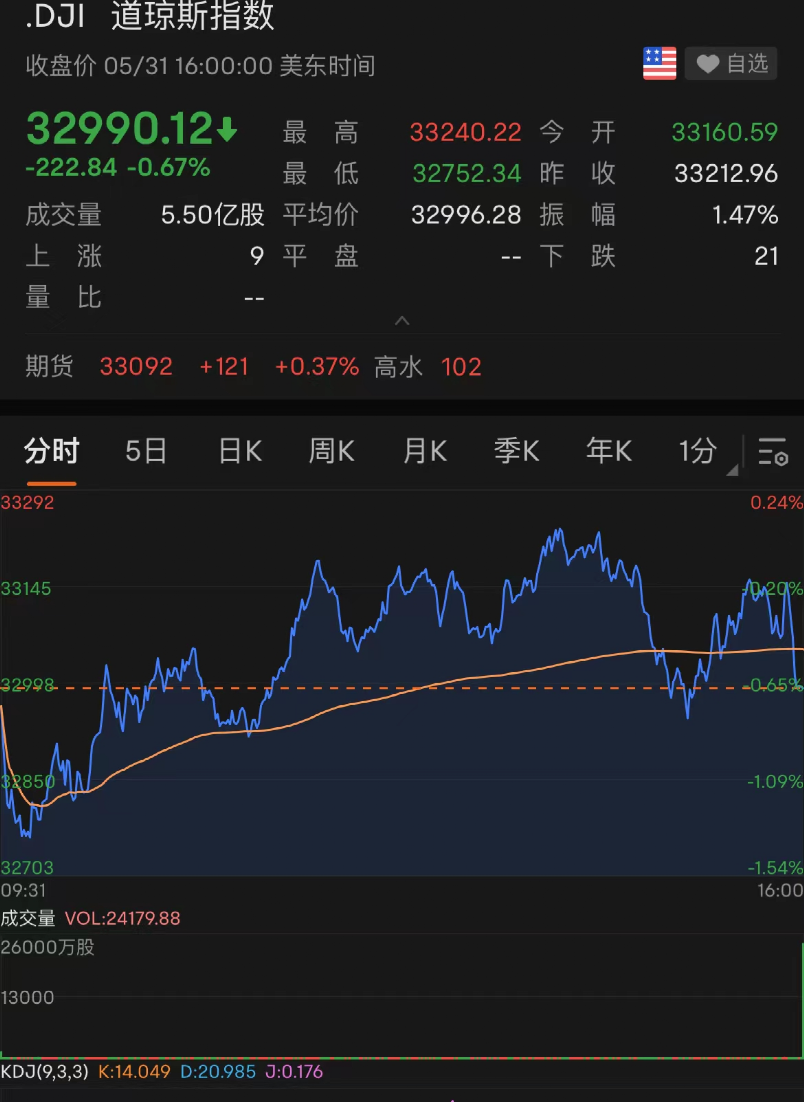Viewport: 804px width, 1102px height.
Task: Tap the .DJI 道琼斯指数 title
Action: 149,15
